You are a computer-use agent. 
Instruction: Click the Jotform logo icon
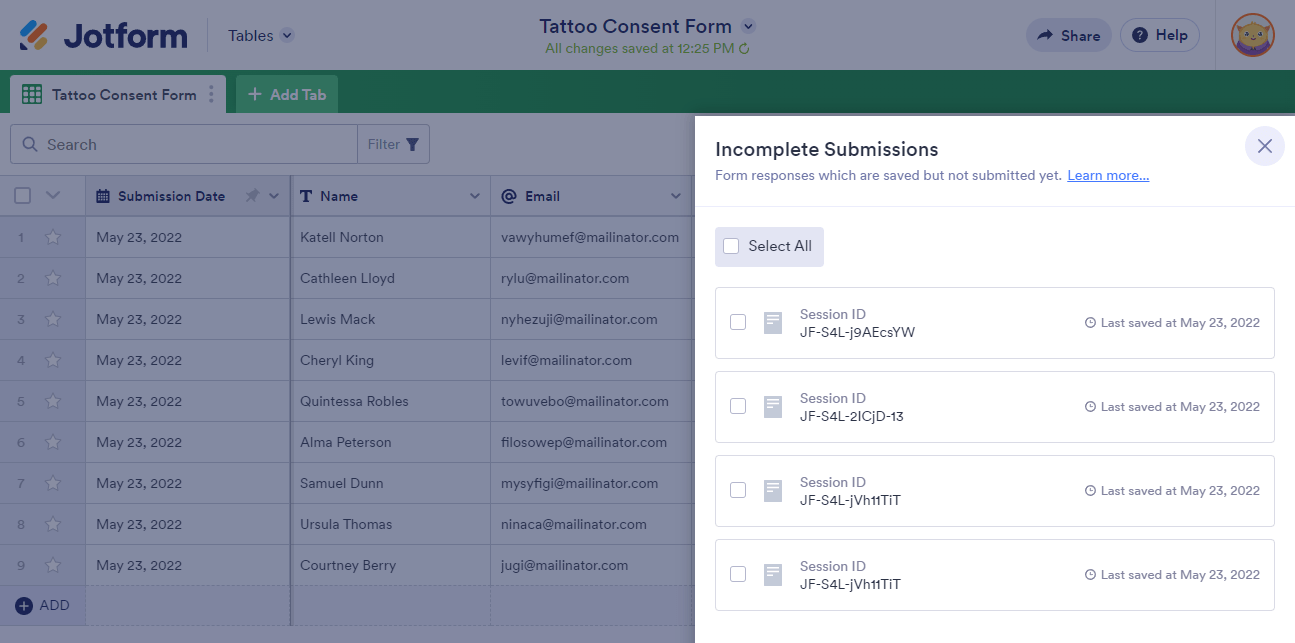click(x=33, y=35)
